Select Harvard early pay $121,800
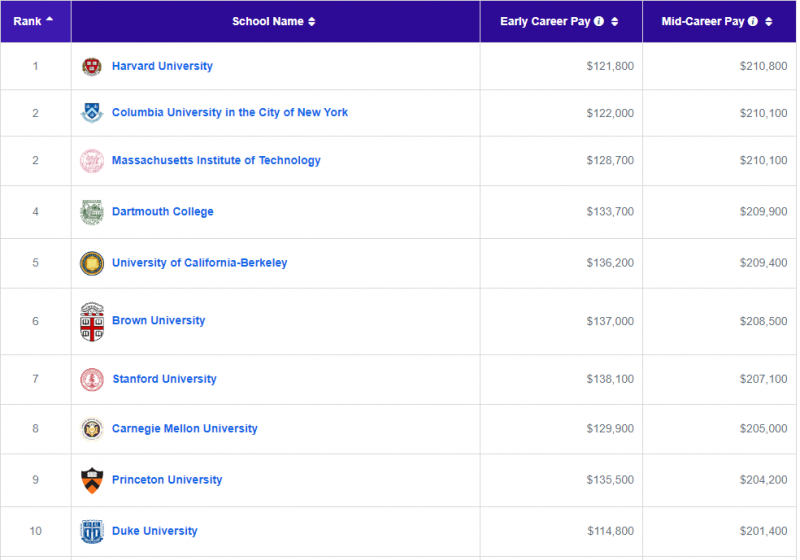The image size is (800, 560). (x=610, y=66)
